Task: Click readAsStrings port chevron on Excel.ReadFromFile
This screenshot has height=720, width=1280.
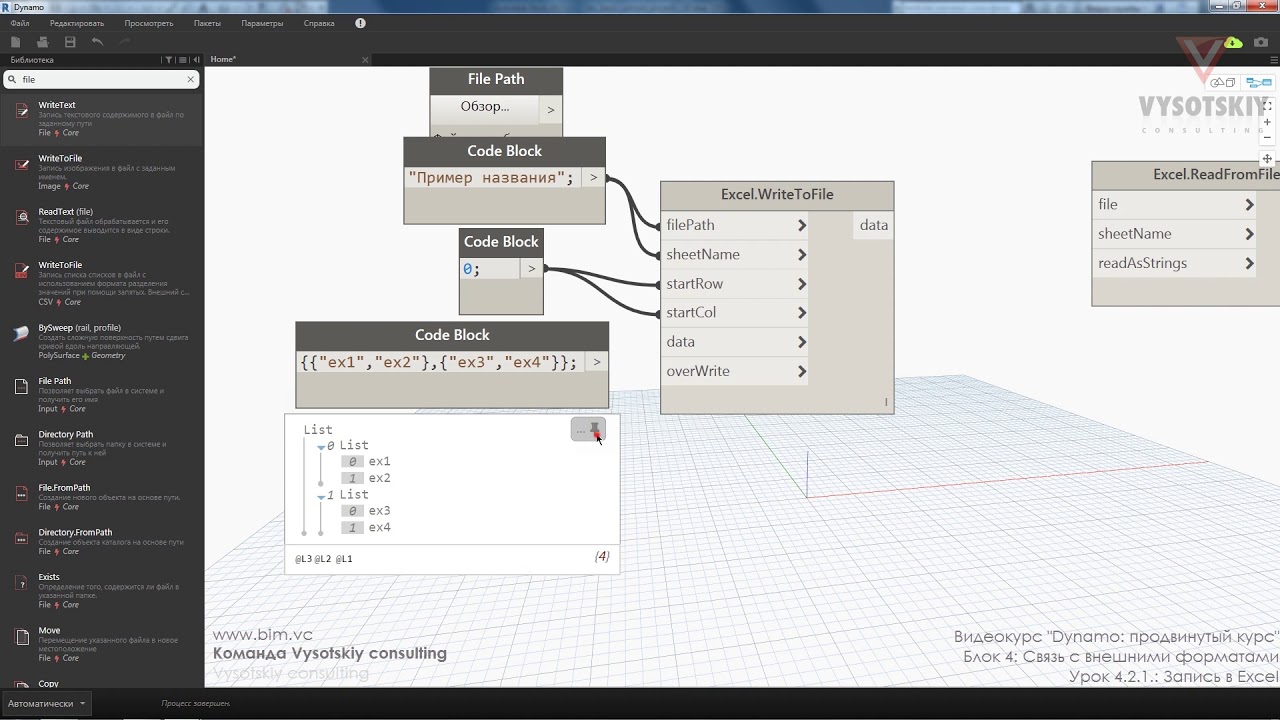Action: click(x=1249, y=263)
